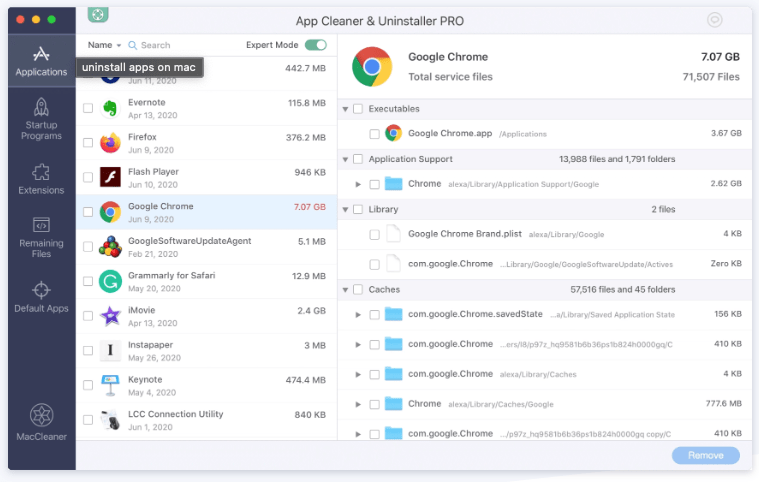Click the Remove button
The height and width of the screenshot is (482, 759).
(705, 455)
